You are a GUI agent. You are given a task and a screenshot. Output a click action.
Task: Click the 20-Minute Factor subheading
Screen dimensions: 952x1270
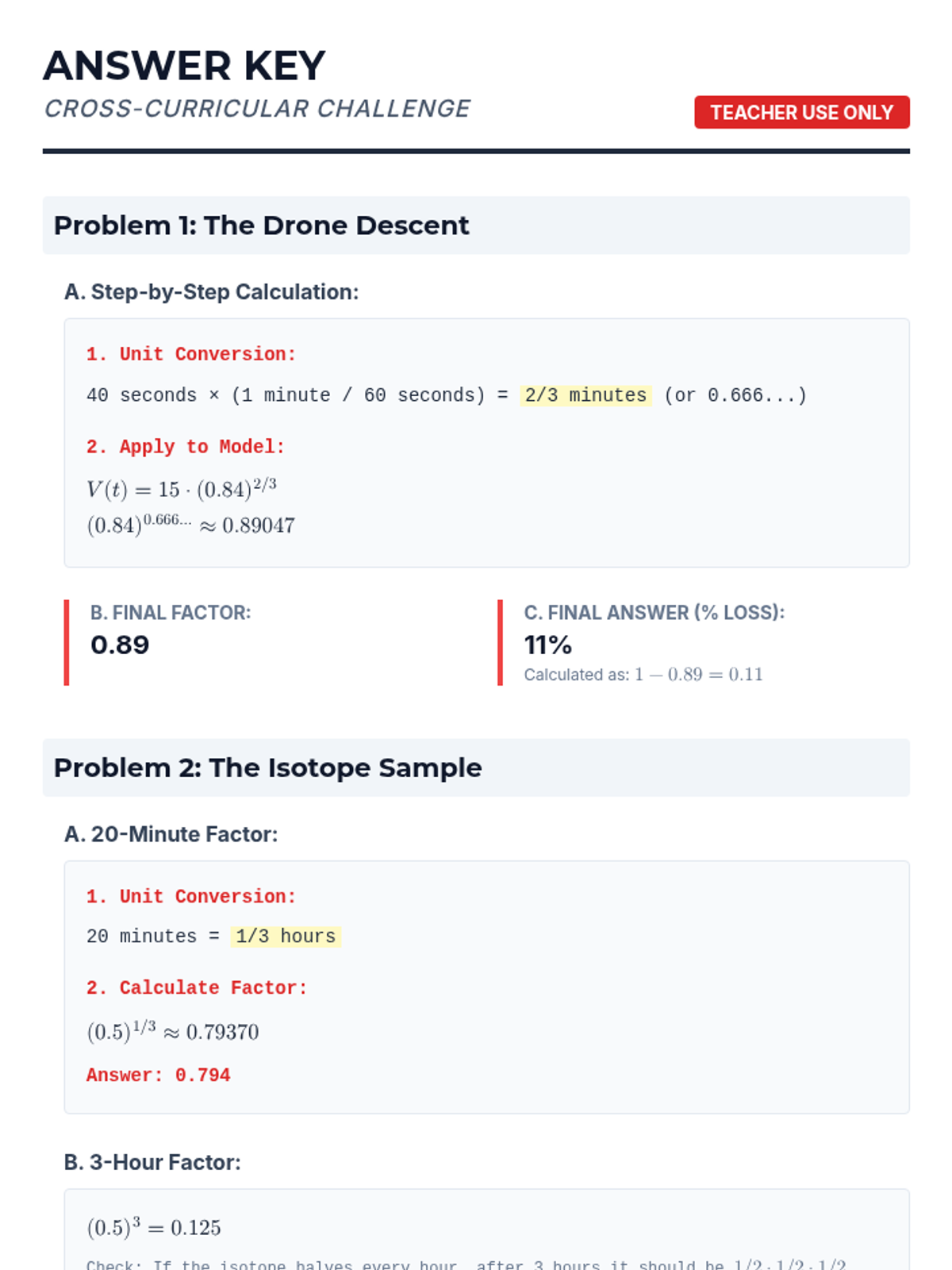point(171,834)
